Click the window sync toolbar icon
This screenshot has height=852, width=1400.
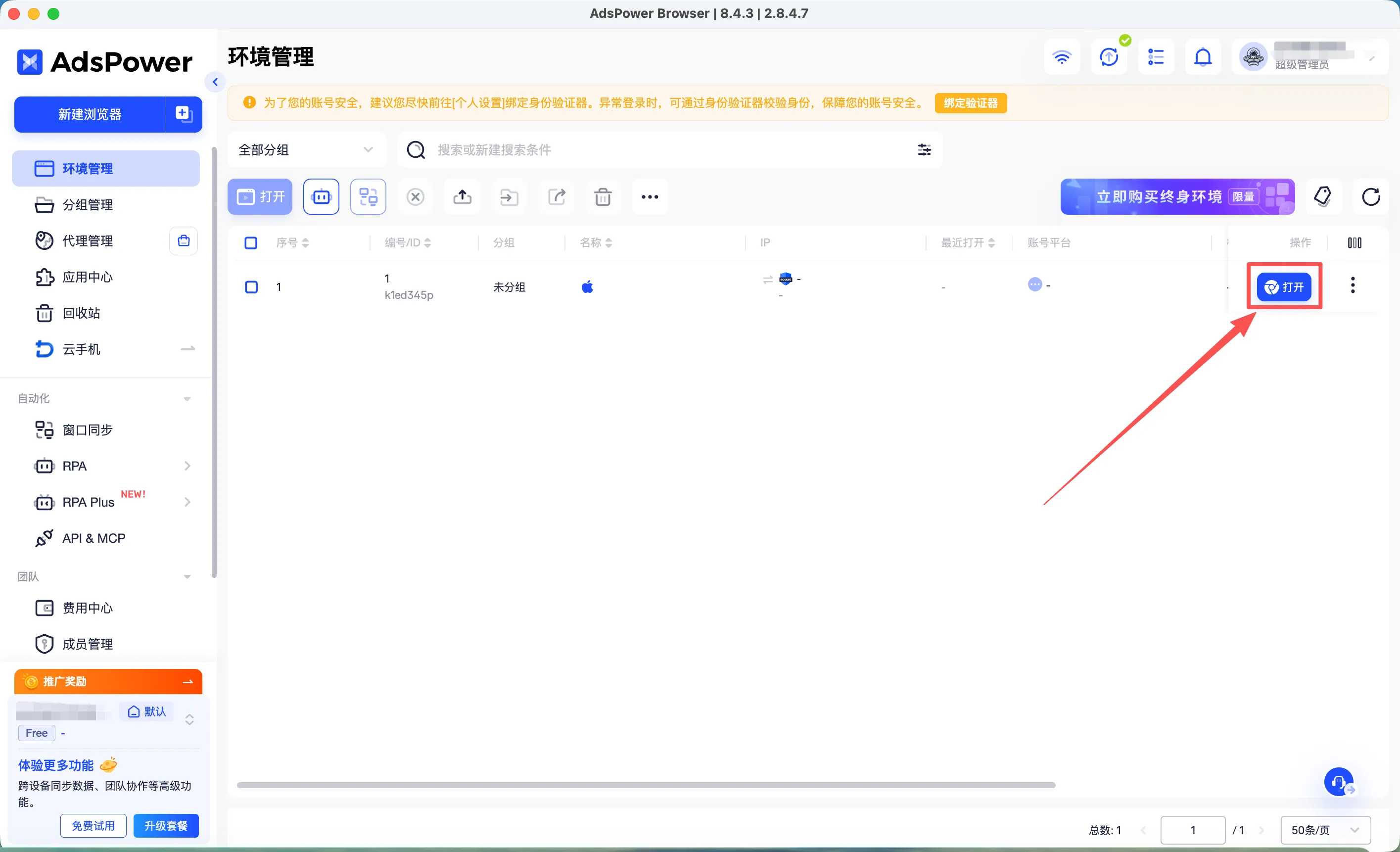tap(368, 196)
